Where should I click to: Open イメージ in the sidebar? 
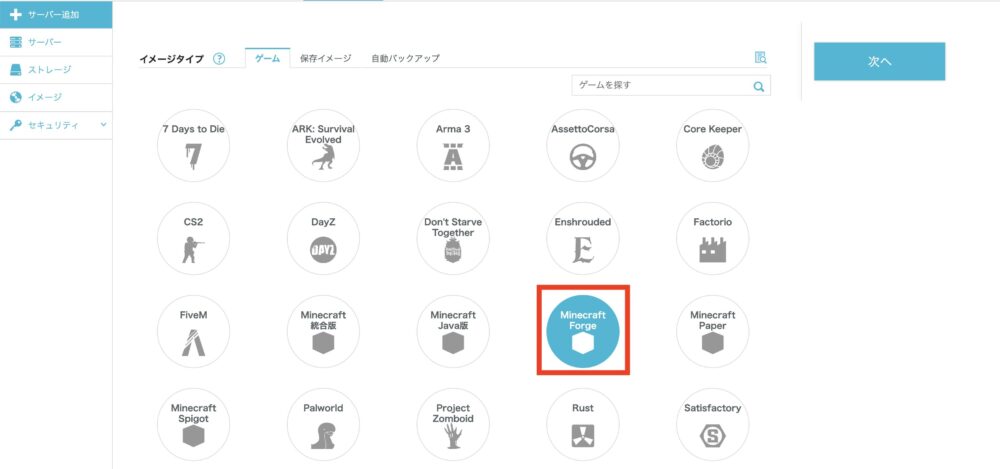pos(56,97)
